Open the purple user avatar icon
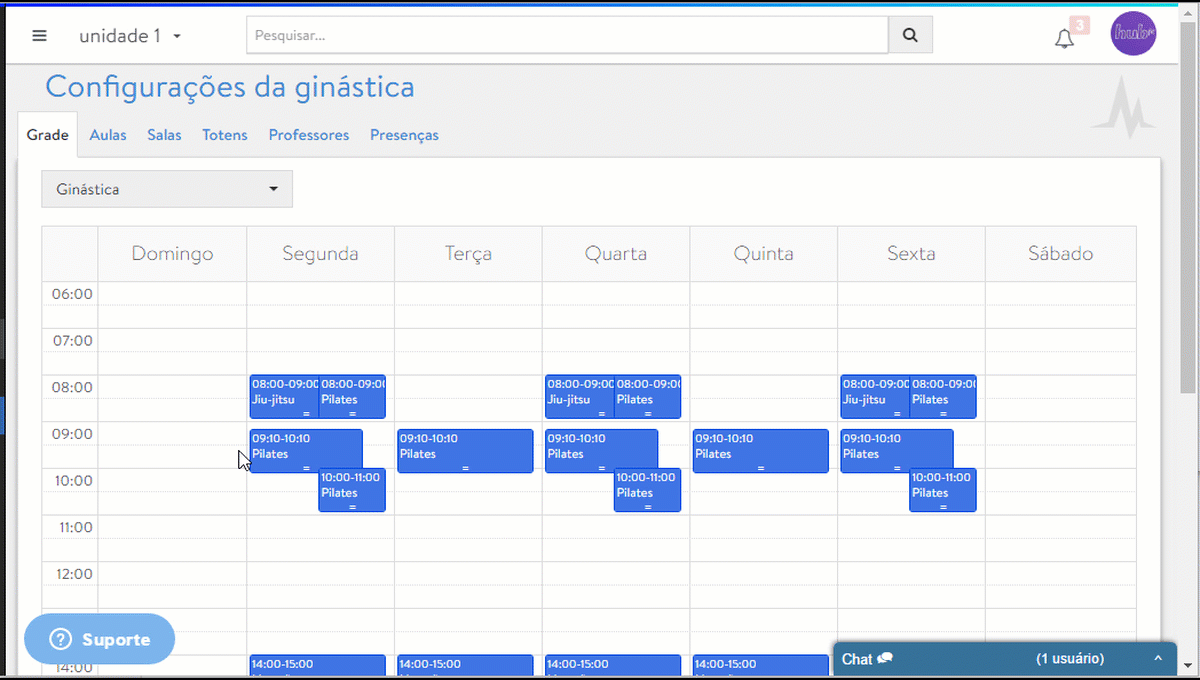The width and height of the screenshot is (1200, 680). click(x=1133, y=34)
